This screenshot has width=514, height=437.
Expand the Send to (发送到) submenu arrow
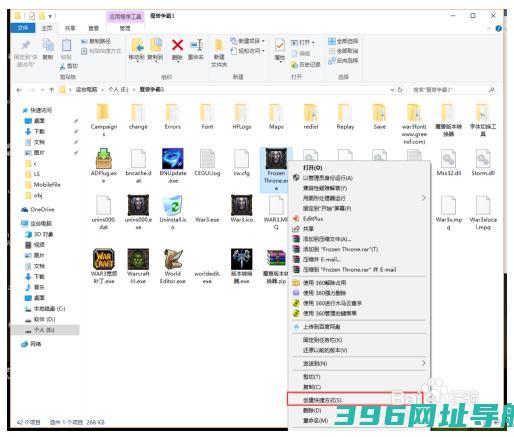click(x=423, y=363)
